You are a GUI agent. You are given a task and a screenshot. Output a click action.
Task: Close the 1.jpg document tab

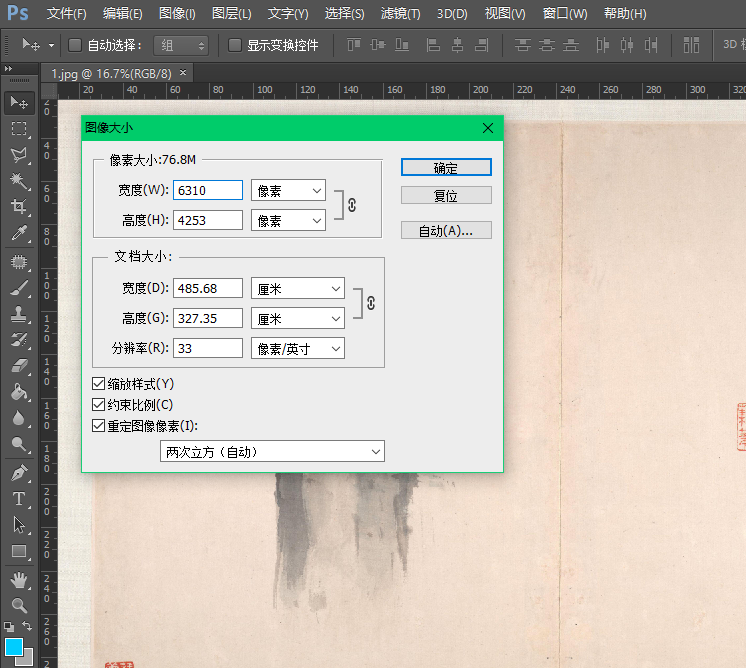coord(183,73)
